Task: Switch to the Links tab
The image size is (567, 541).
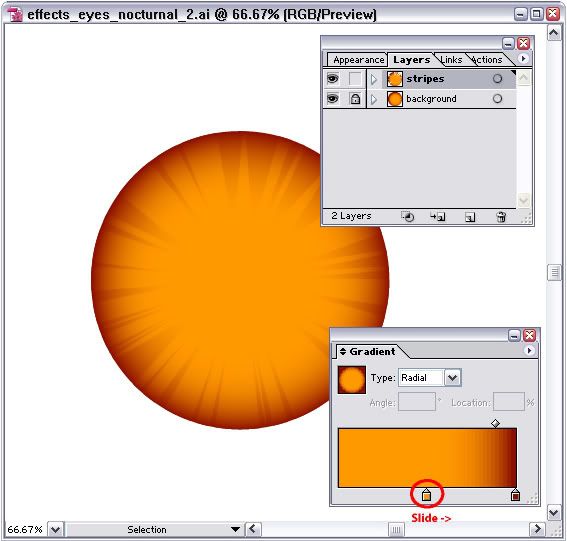Action: point(451,60)
